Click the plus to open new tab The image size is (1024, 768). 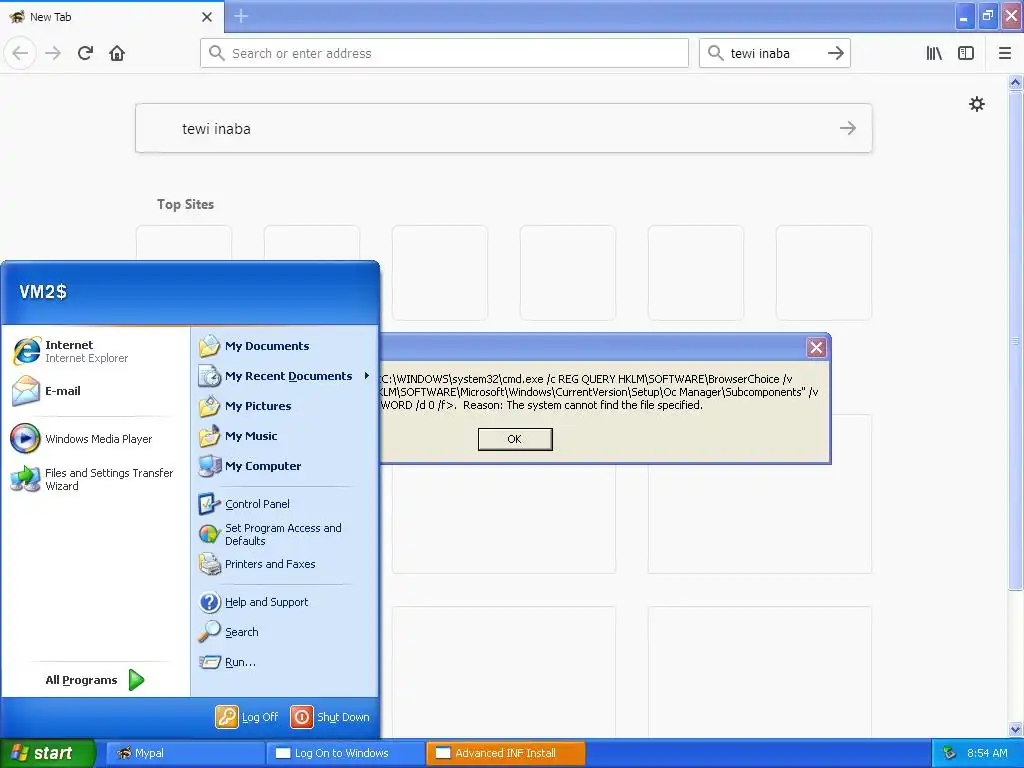[x=241, y=16]
